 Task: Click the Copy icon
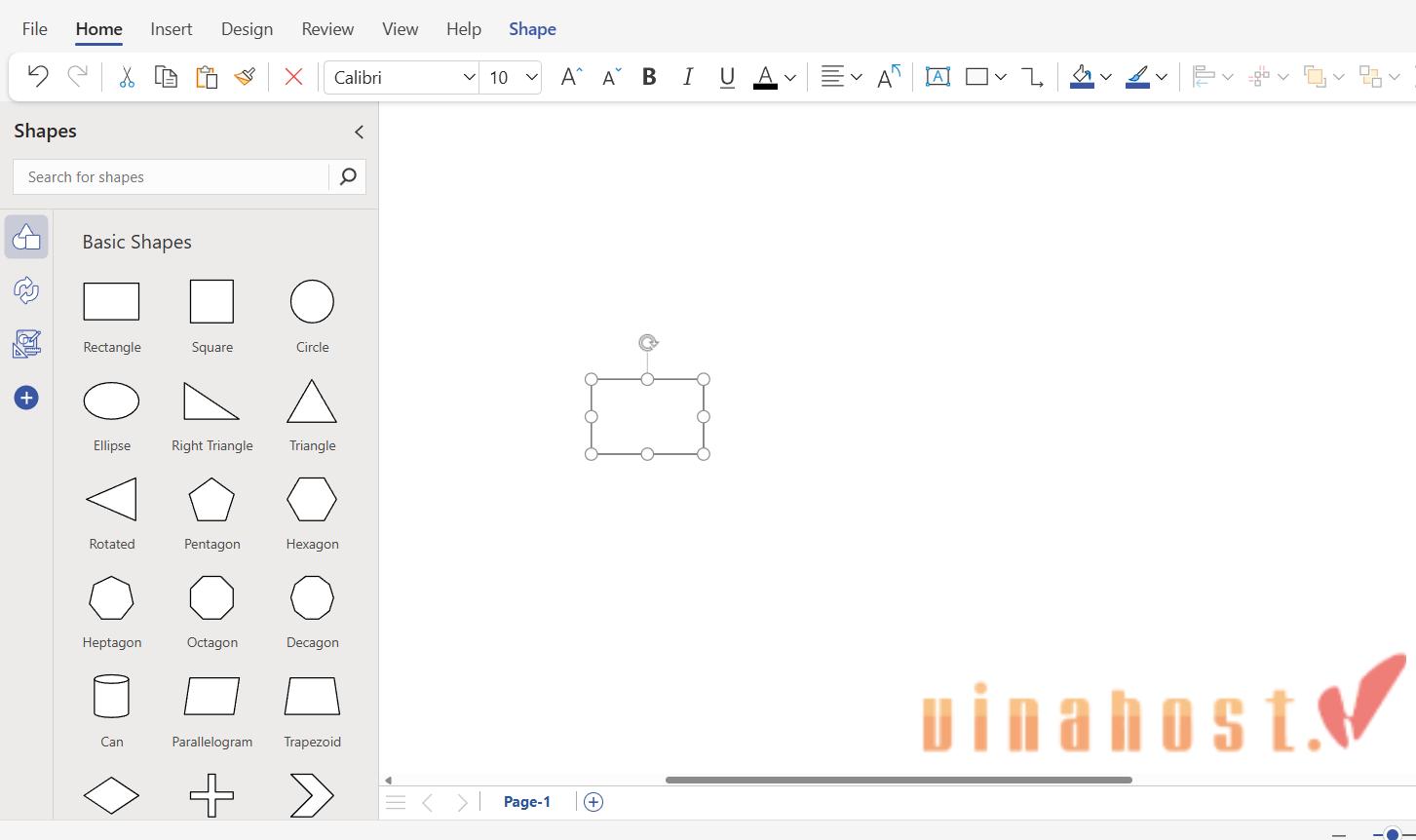[x=166, y=77]
